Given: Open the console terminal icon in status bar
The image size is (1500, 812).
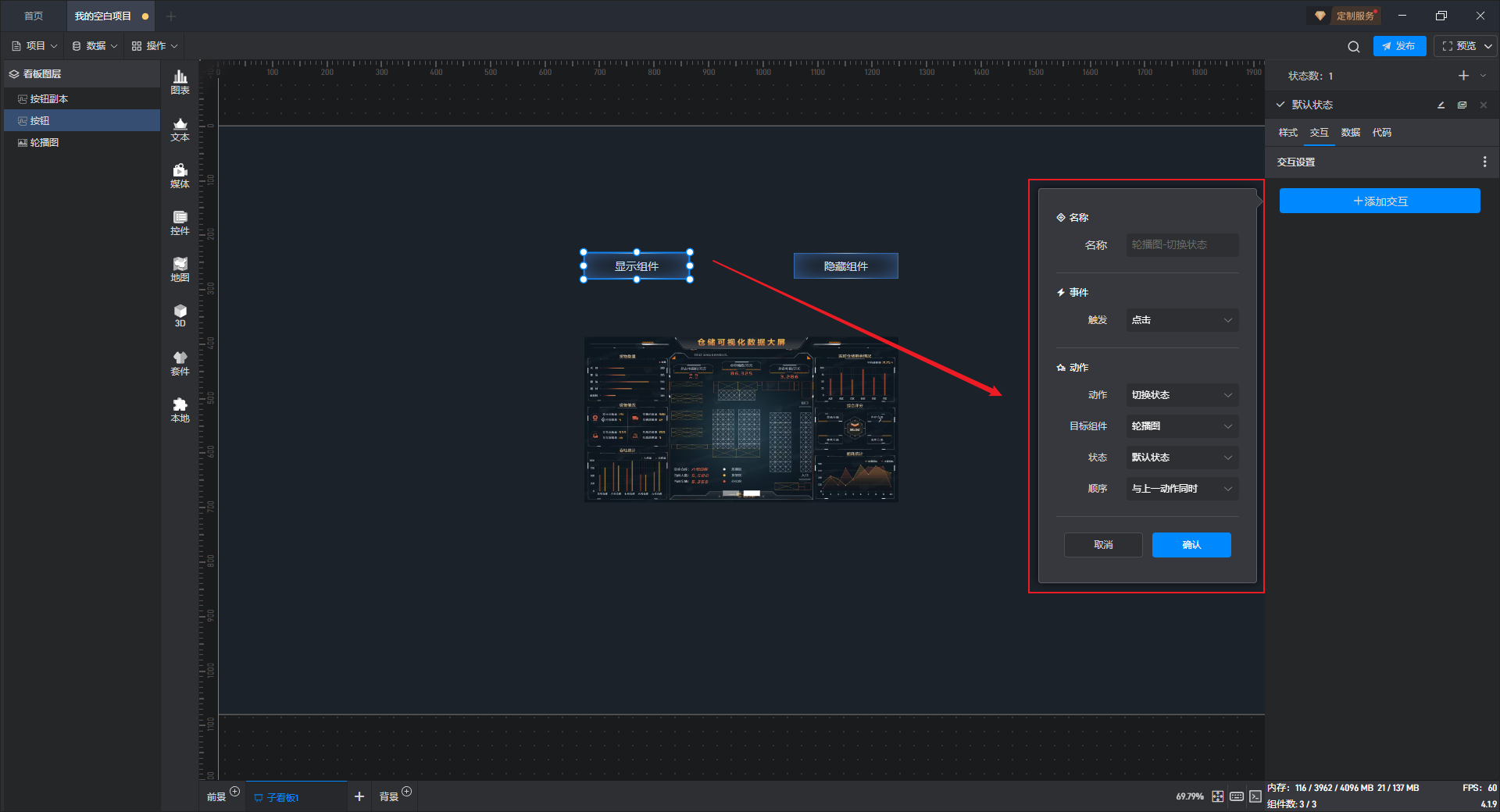Looking at the screenshot, I should (x=1255, y=796).
